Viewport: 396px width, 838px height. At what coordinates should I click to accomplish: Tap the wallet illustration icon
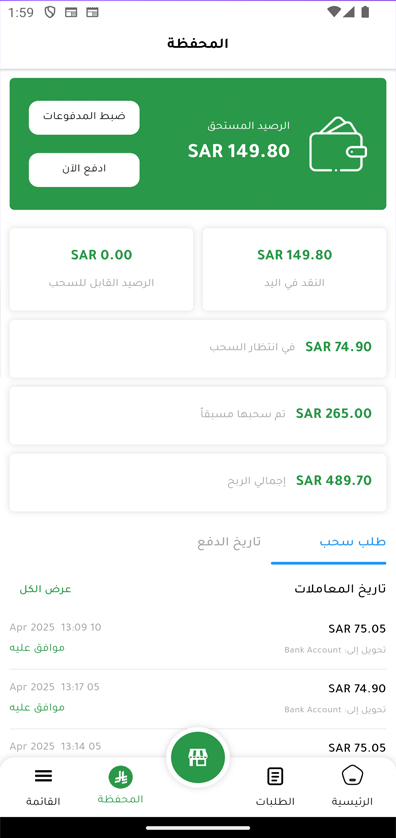pyautogui.click(x=338, y=144)
